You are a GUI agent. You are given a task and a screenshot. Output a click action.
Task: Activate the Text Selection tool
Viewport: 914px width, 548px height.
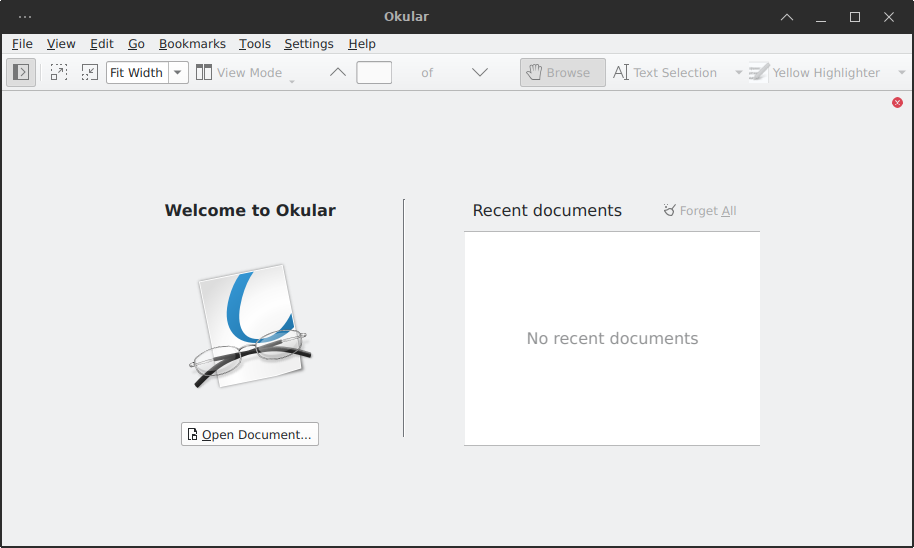pos(665,72)
